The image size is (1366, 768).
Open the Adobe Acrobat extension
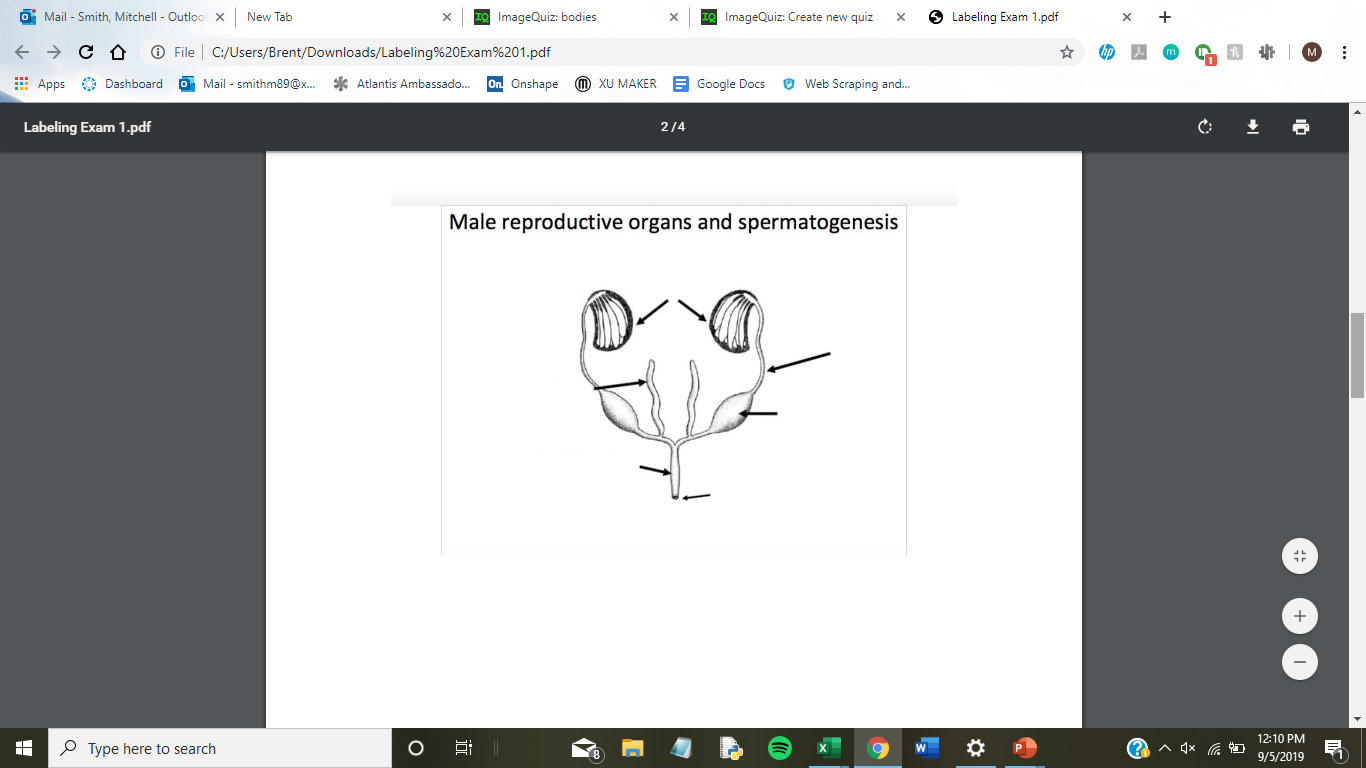coord(1139,52)
